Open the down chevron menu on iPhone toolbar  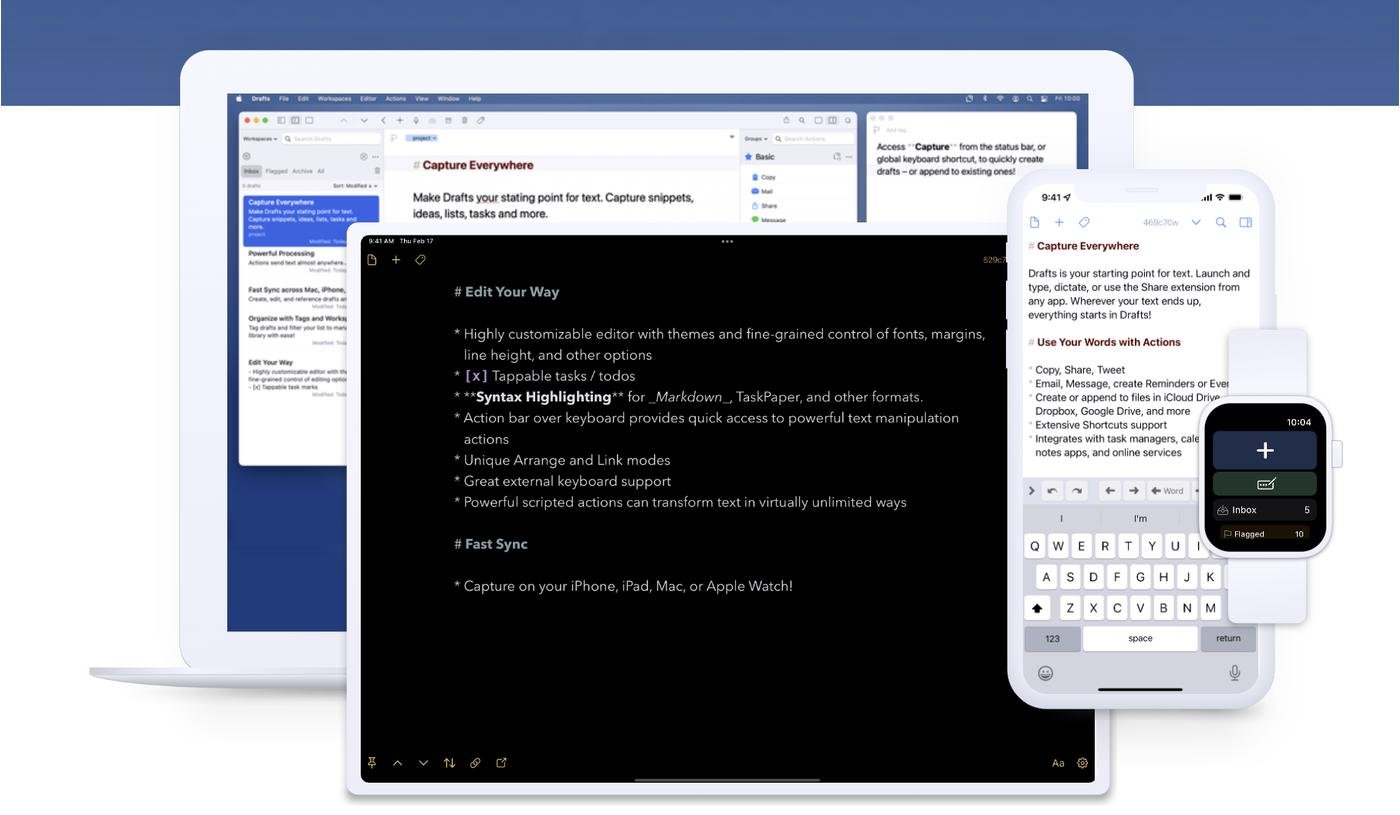pyautogui.click(x=1195, y=223)
